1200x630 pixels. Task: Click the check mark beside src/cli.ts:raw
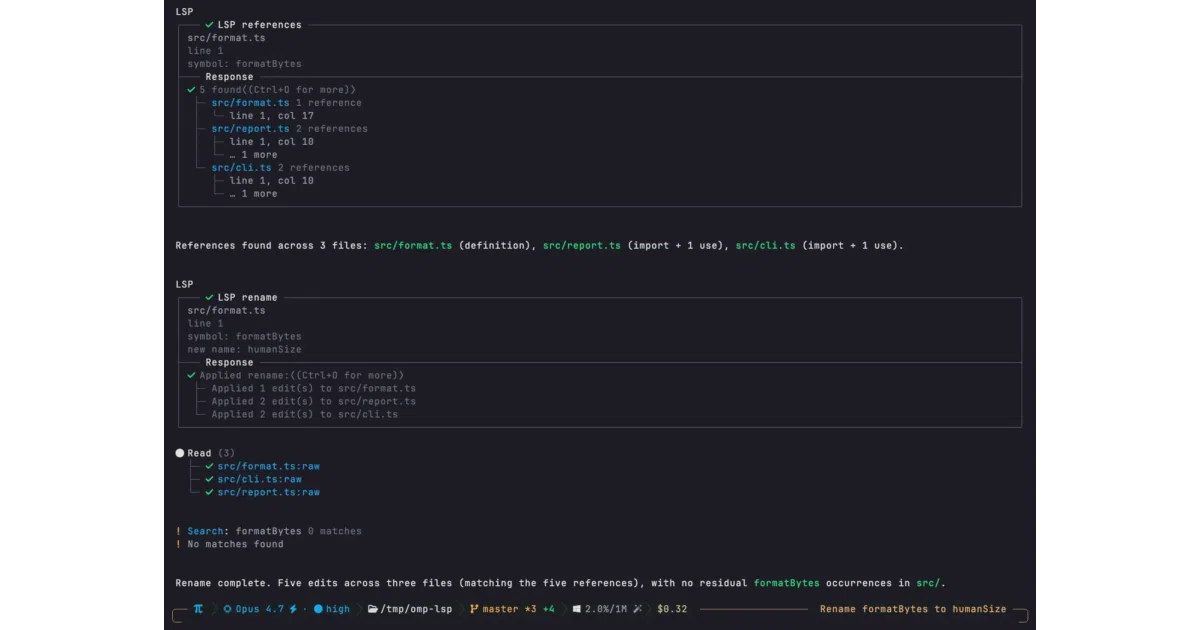(210, 479)
